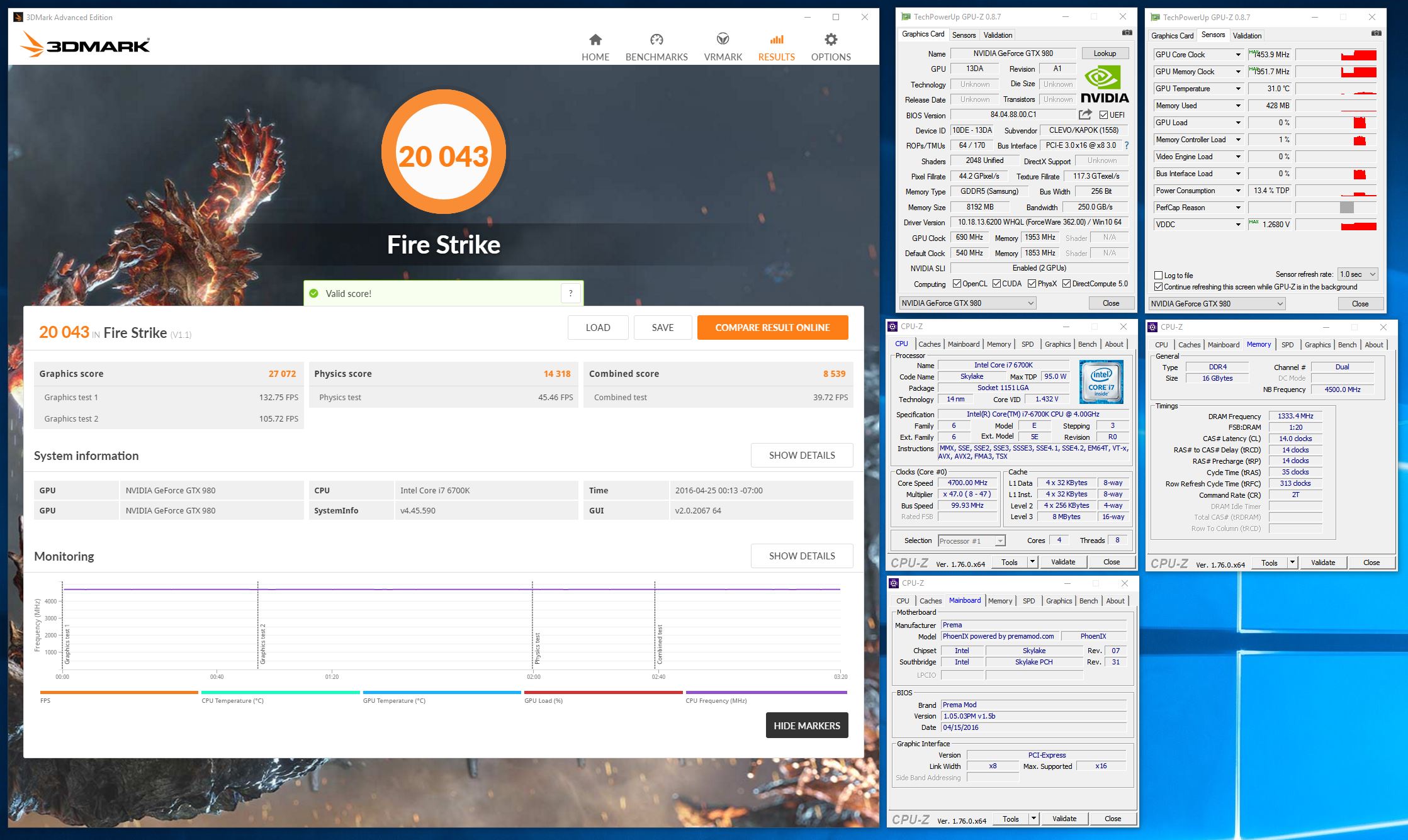This screenshot has width=1408, height=840.
Task: Switch to Validation tab in GPU-Z Sensors window
Action: (x=1247, y=36)
